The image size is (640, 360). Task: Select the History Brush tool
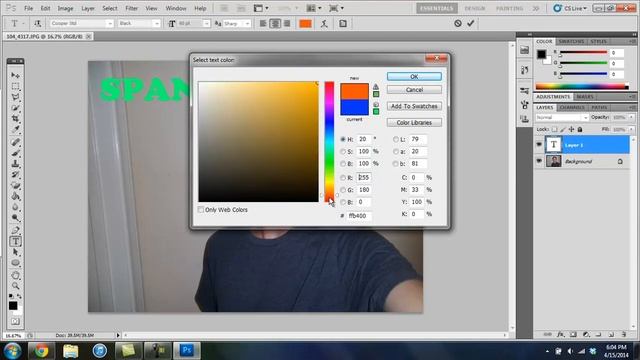tap(15, 175)
